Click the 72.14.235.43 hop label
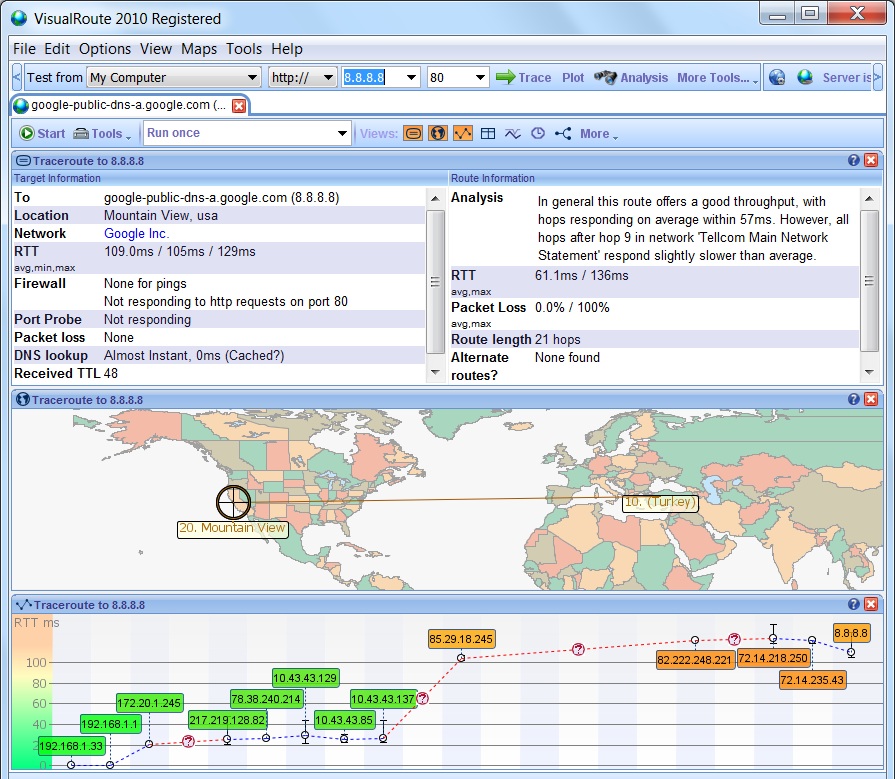The width and height of the screenshot is (895, 779). click(x=812, y=680)
